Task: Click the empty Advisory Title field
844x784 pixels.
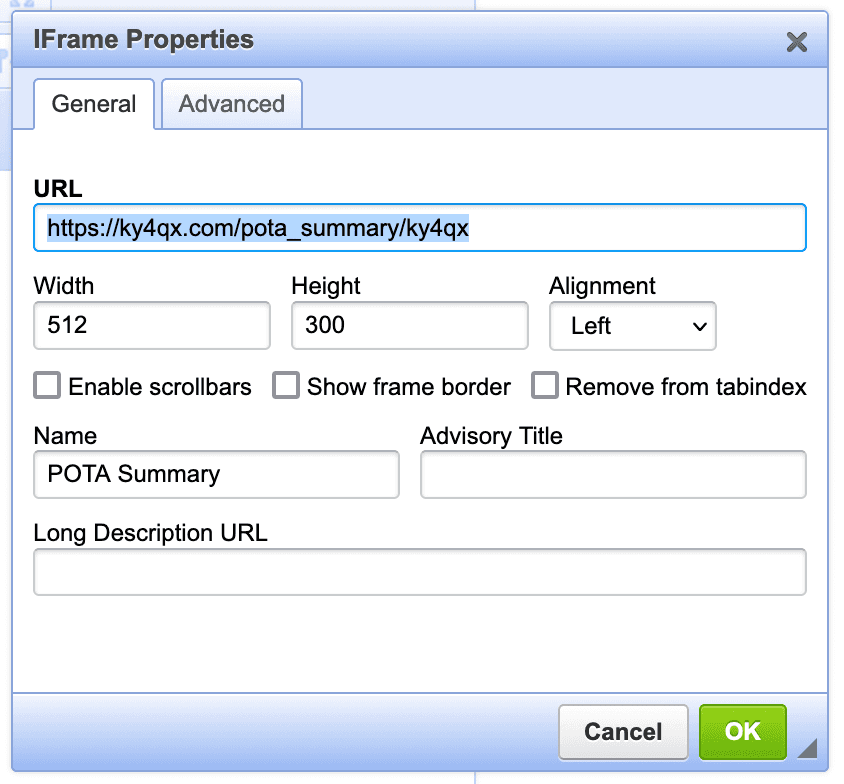Action: 612,474
